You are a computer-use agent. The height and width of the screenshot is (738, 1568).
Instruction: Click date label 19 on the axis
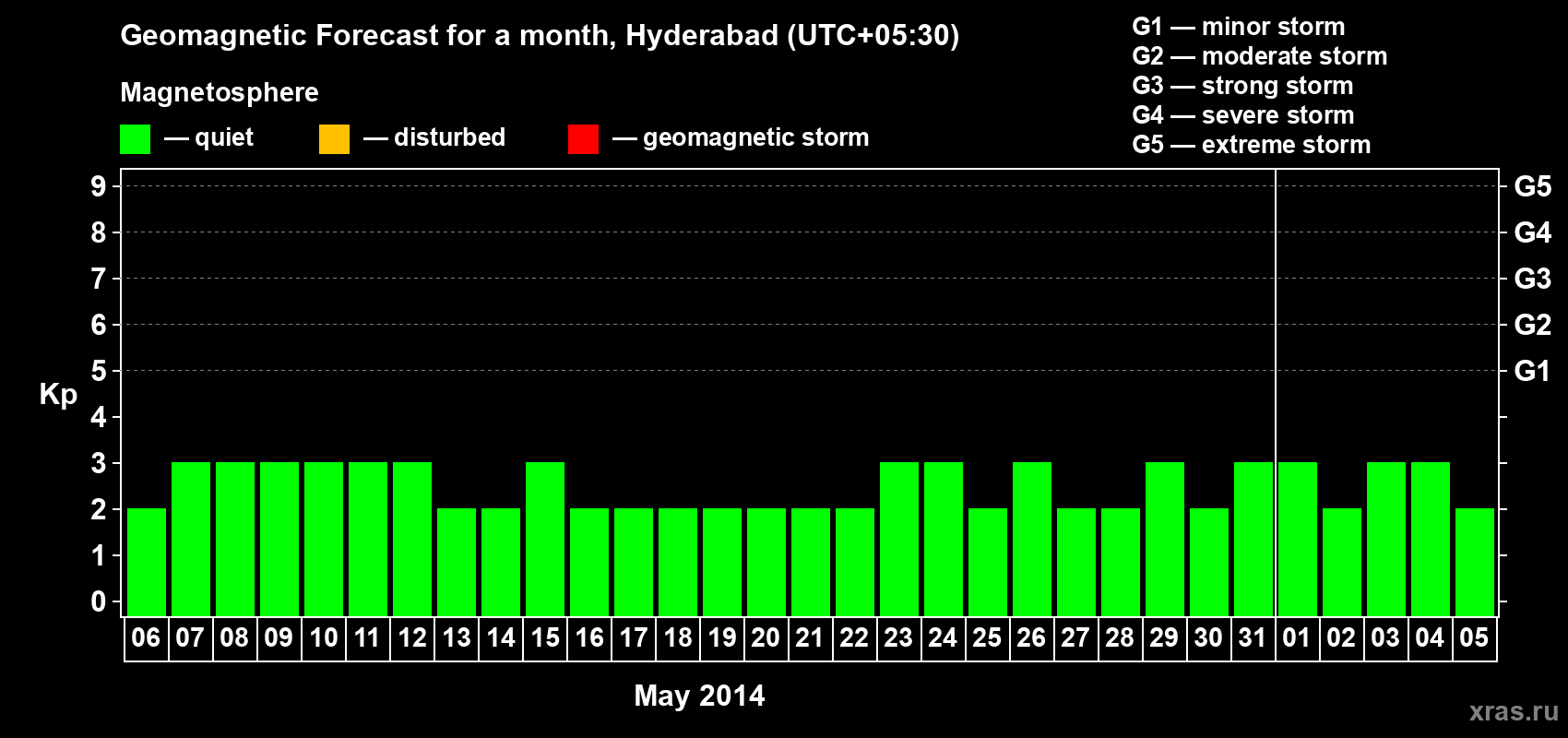(x=721, y=637)
